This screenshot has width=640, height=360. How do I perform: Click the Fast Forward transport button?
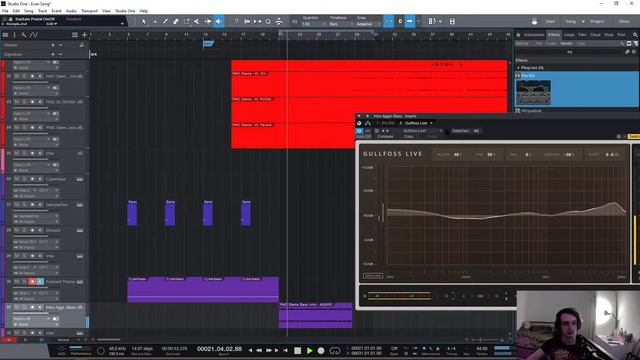(268, 350)
